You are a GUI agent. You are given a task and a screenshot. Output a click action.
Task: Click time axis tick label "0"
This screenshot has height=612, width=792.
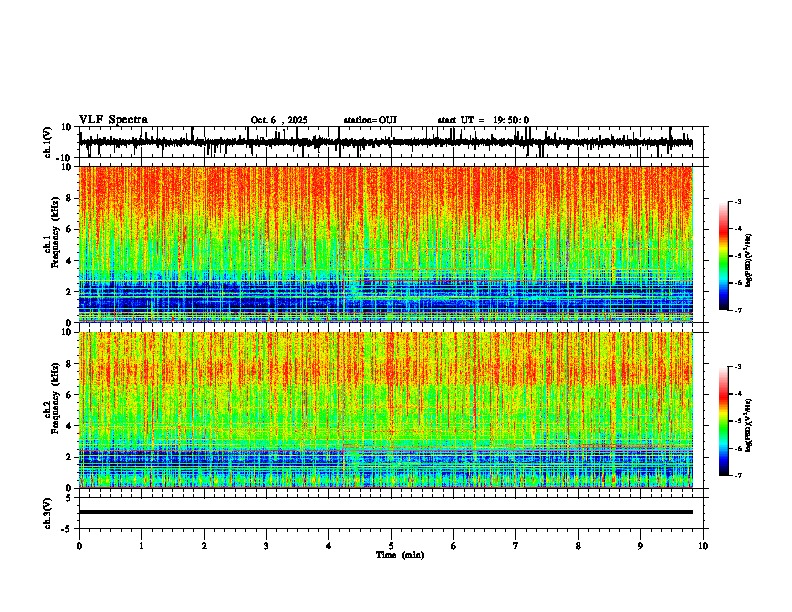pos(79,546)
